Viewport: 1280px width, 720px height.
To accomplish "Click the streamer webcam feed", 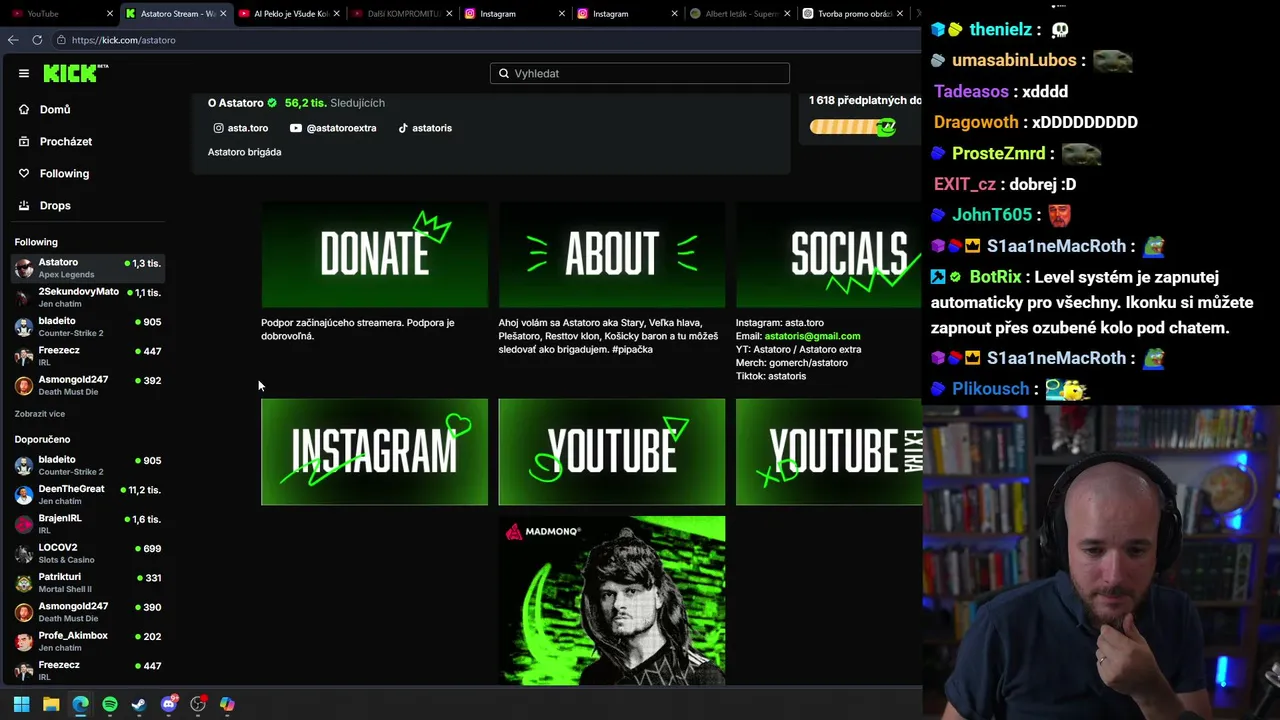I will click(1101, 563).
